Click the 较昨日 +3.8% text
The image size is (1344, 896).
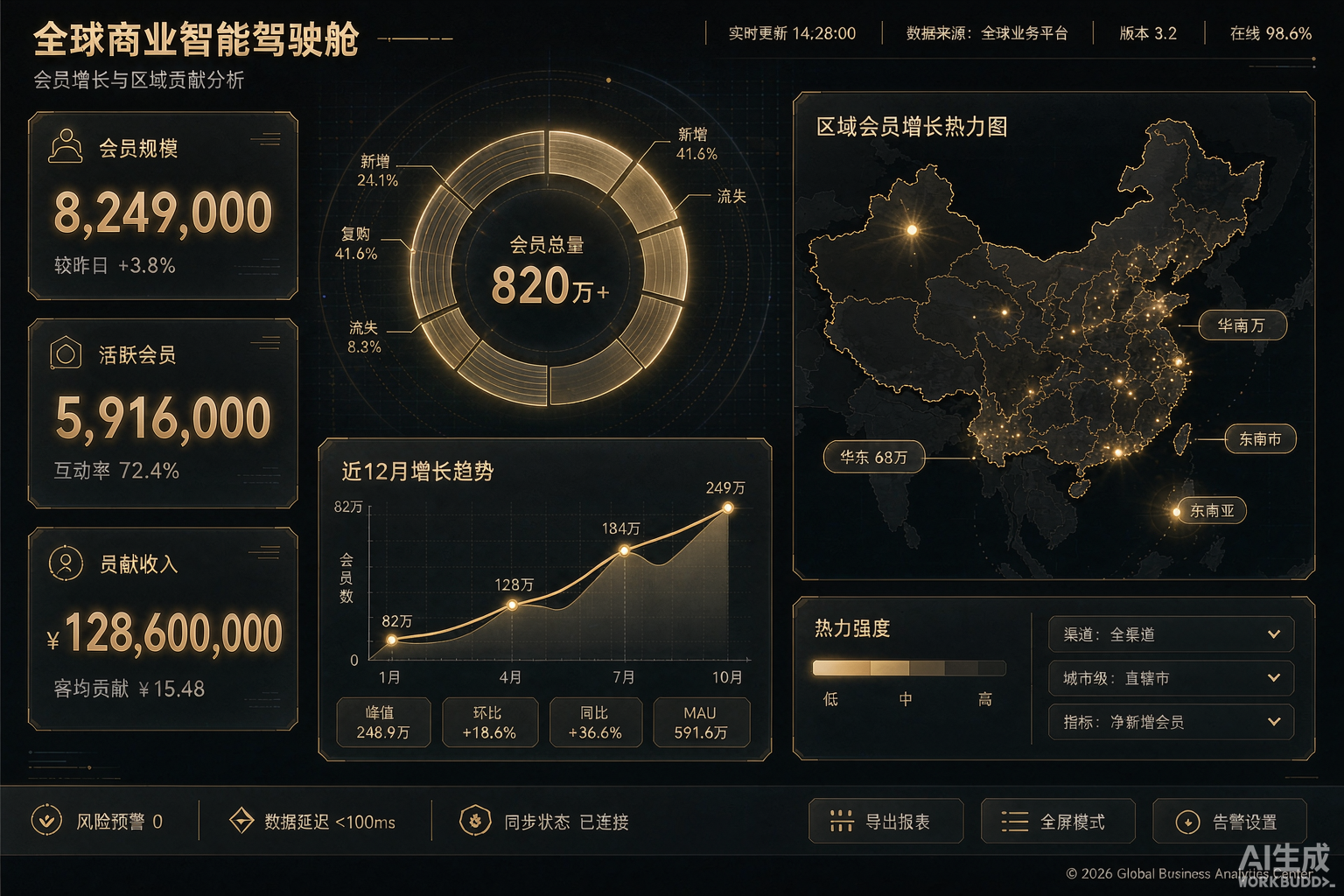point(115,265)
